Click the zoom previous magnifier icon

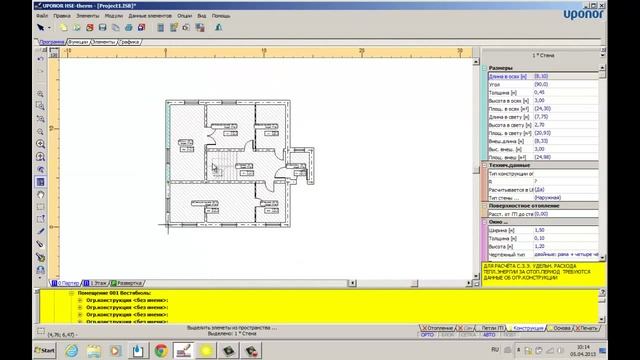click(40, 169)
